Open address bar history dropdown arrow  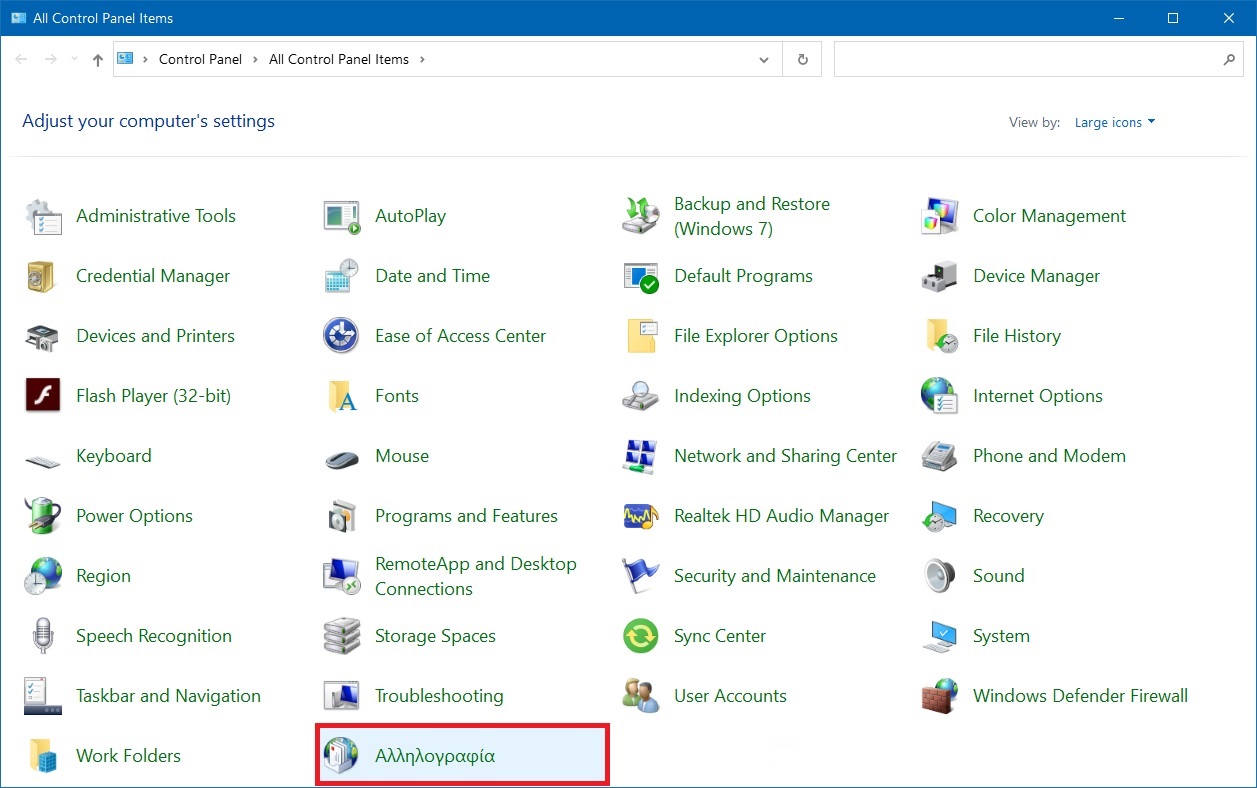coord(765,60)
